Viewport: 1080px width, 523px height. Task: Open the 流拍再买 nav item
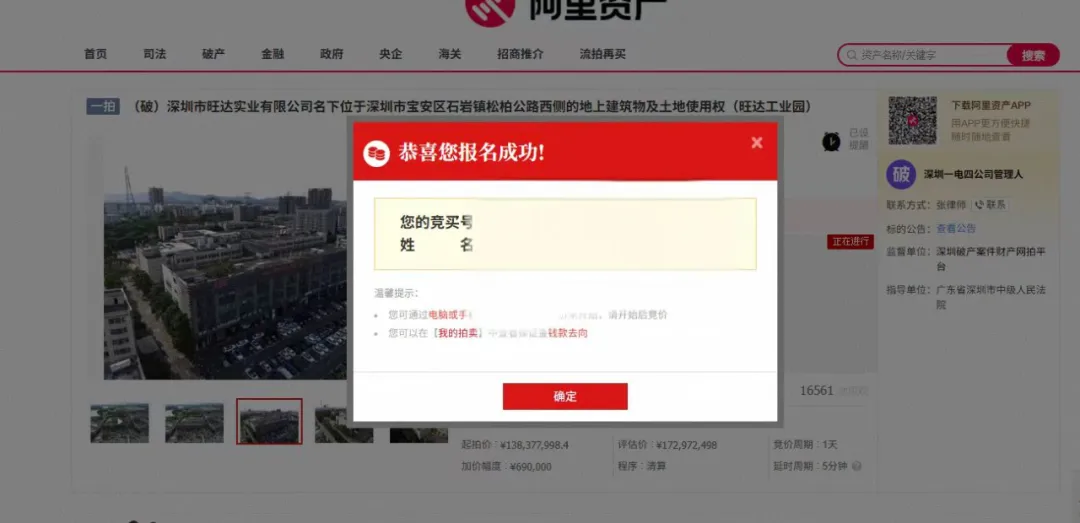tap(603, 54)
